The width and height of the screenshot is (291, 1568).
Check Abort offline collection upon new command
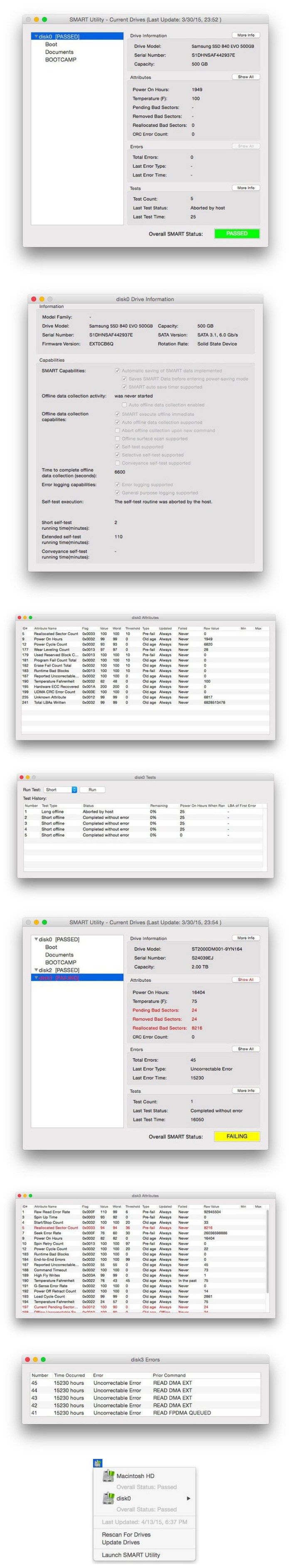coord(118,430)
